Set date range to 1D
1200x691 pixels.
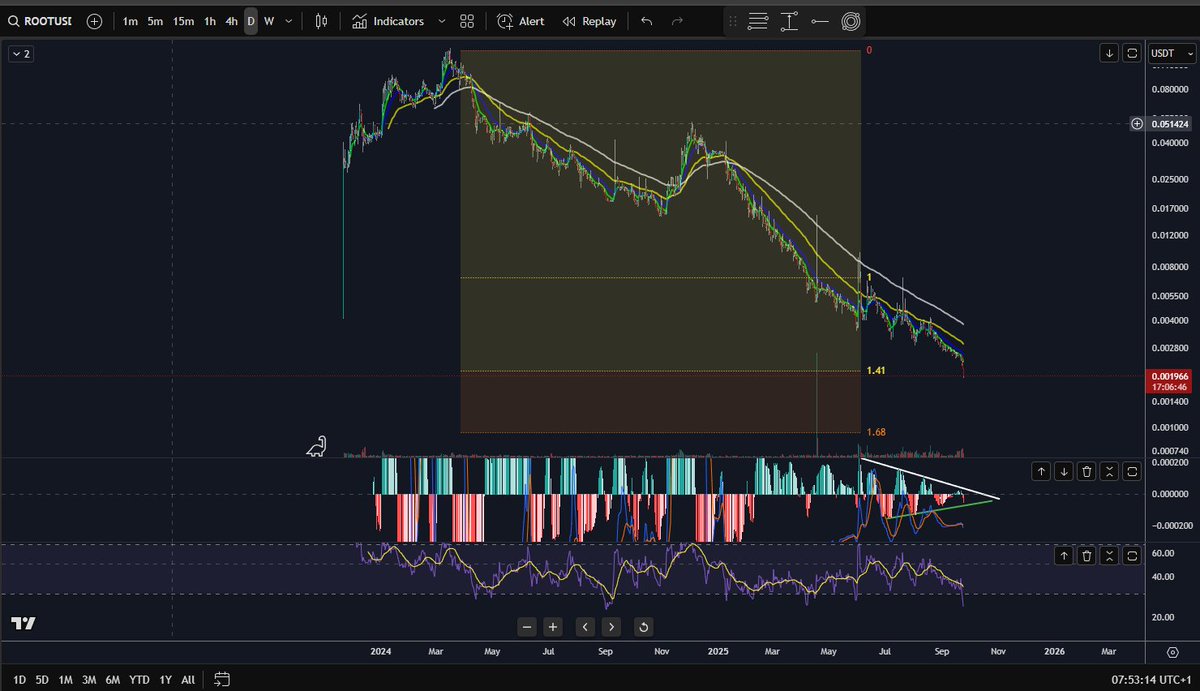click(20, 680)
